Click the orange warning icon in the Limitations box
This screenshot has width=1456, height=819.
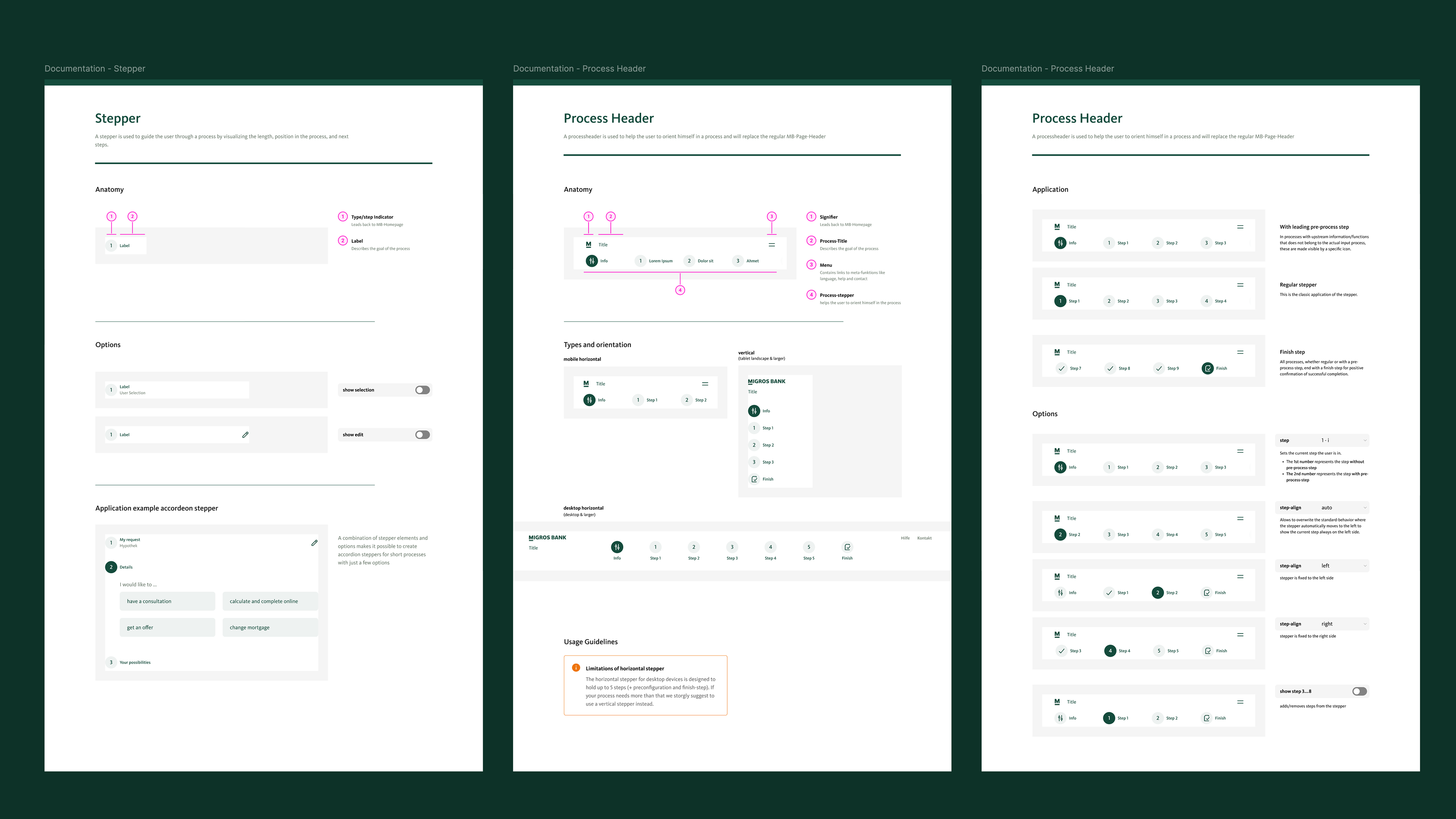click(576, 668)
